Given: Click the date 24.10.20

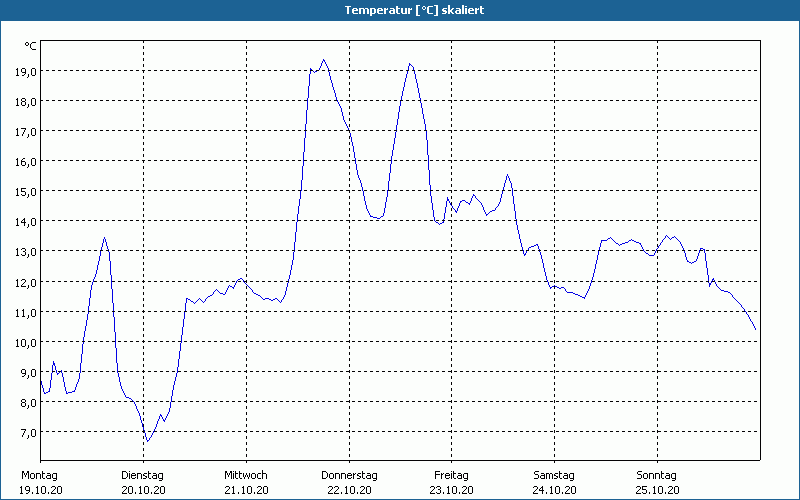Looking at the screenshot, I should [x=555, y=490].
